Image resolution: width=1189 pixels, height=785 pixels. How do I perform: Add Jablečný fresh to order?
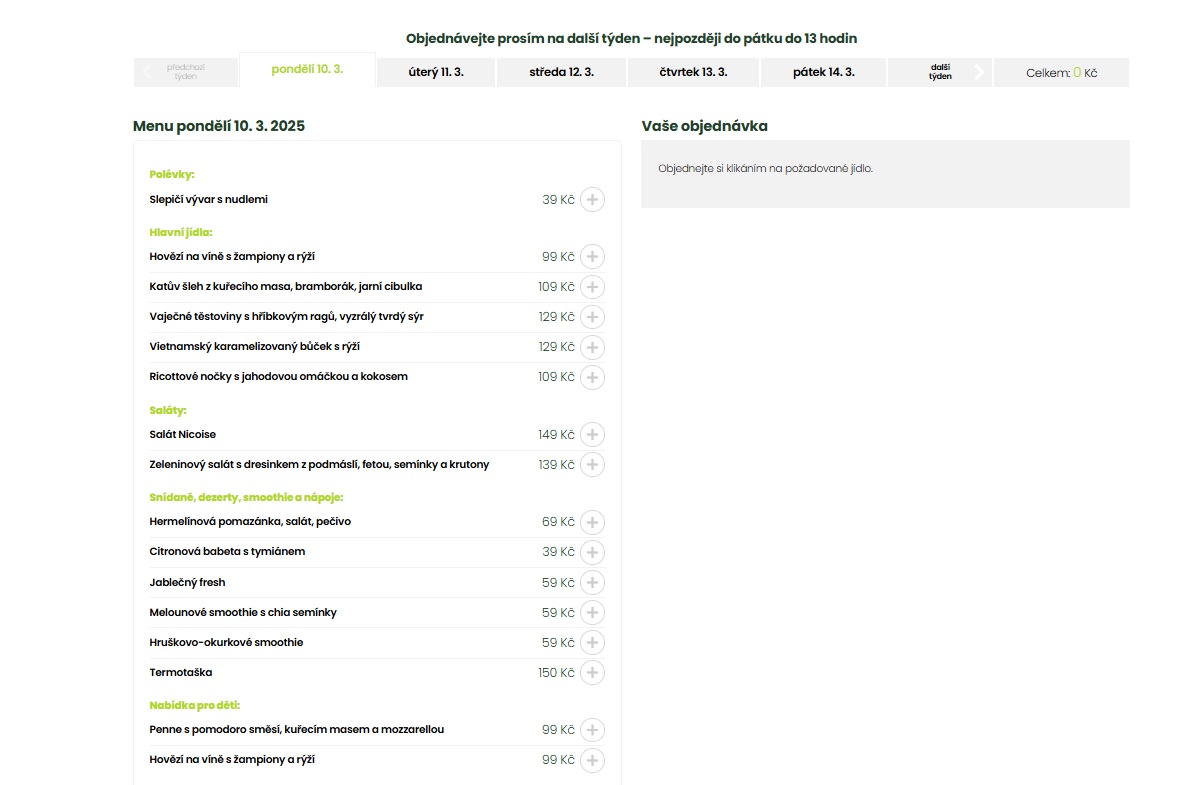click(x=592, y=583)
